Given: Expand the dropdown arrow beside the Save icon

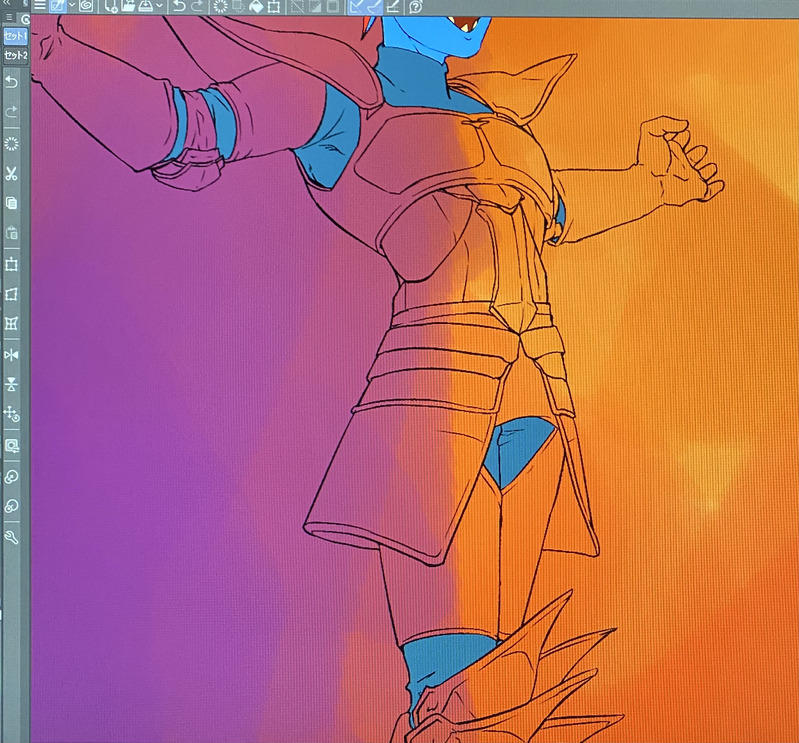Looking at the screenshot, I should 159,6.
